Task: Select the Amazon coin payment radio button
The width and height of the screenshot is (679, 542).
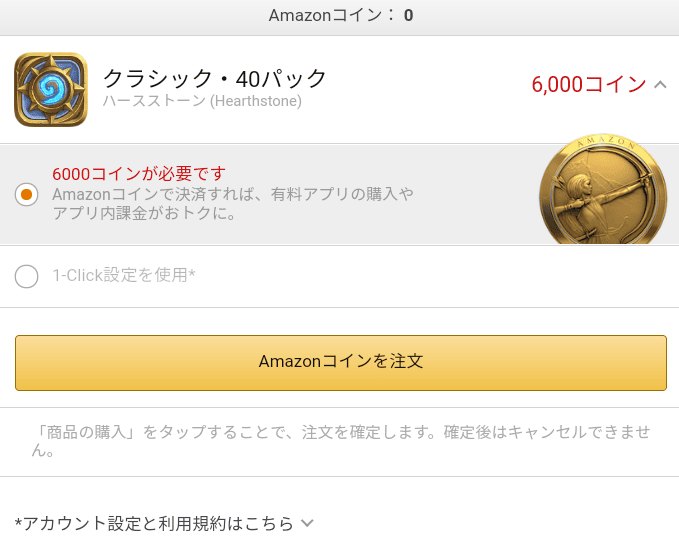Action: click(27, 194)
